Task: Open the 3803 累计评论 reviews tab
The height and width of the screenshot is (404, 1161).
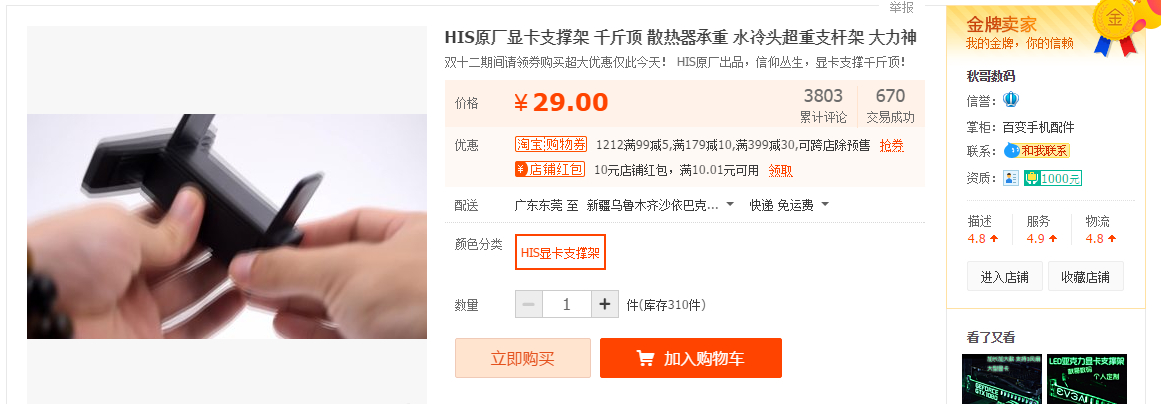Action: pos(823,106)
